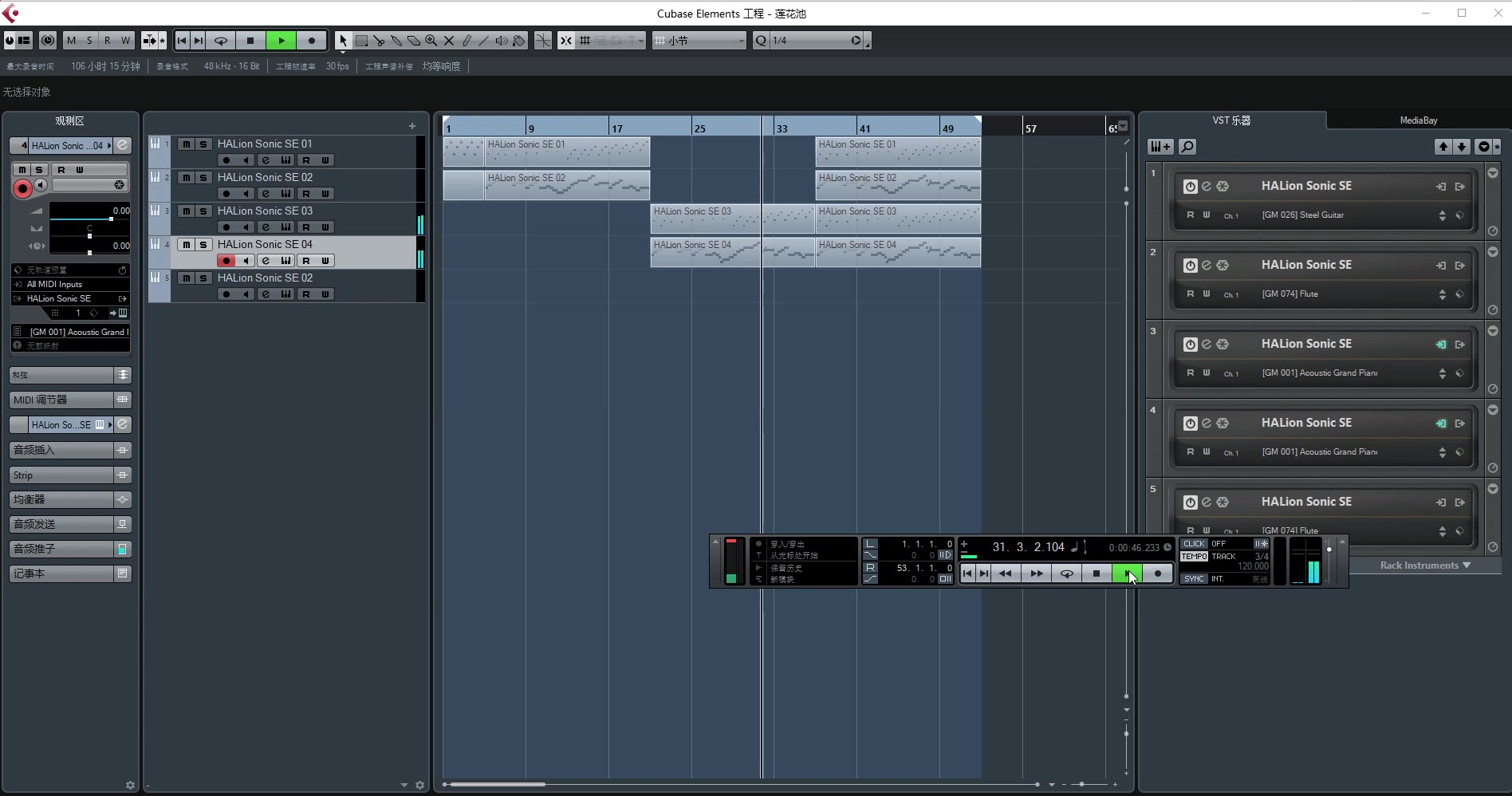This screenshot has height=796, width=1512.
Task: Switch to VST 乐器 tab
Action: pos(1232,120)
